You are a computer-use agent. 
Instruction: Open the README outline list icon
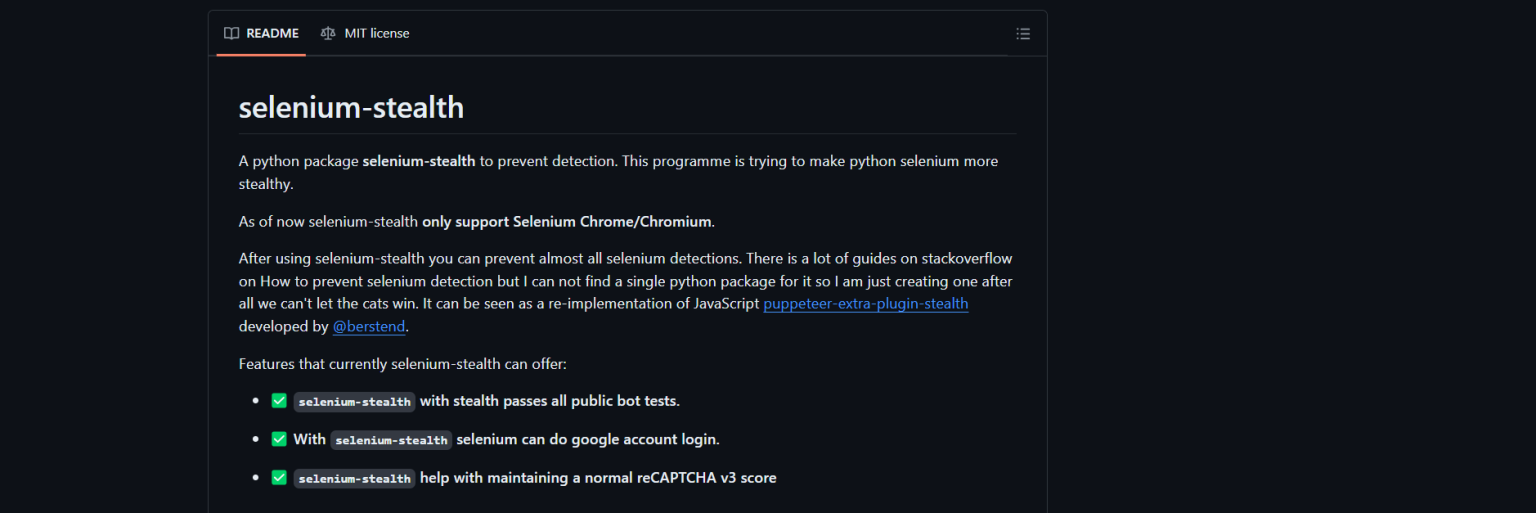pos(1023,34)
